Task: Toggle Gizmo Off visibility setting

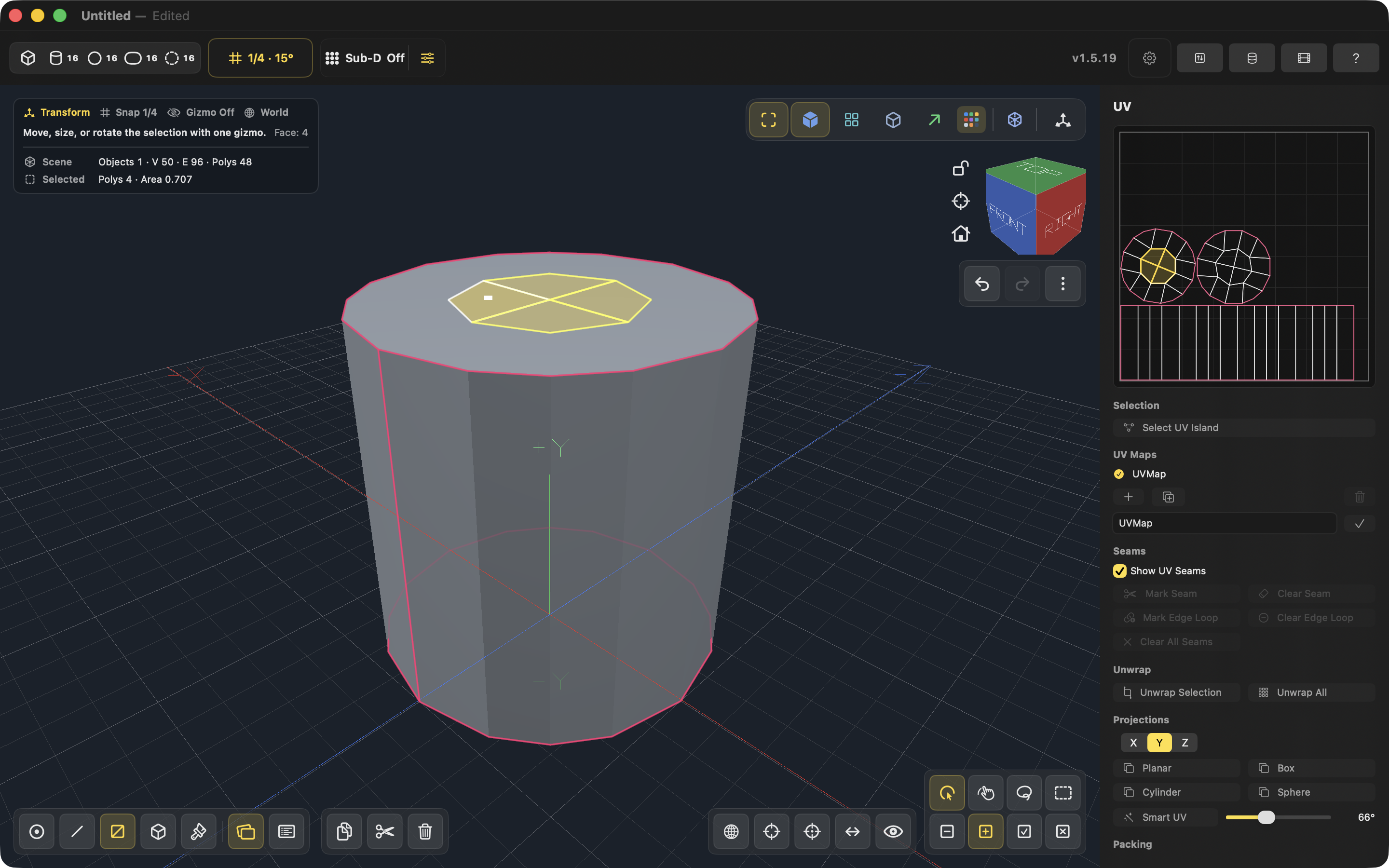Action: (201, 112)
